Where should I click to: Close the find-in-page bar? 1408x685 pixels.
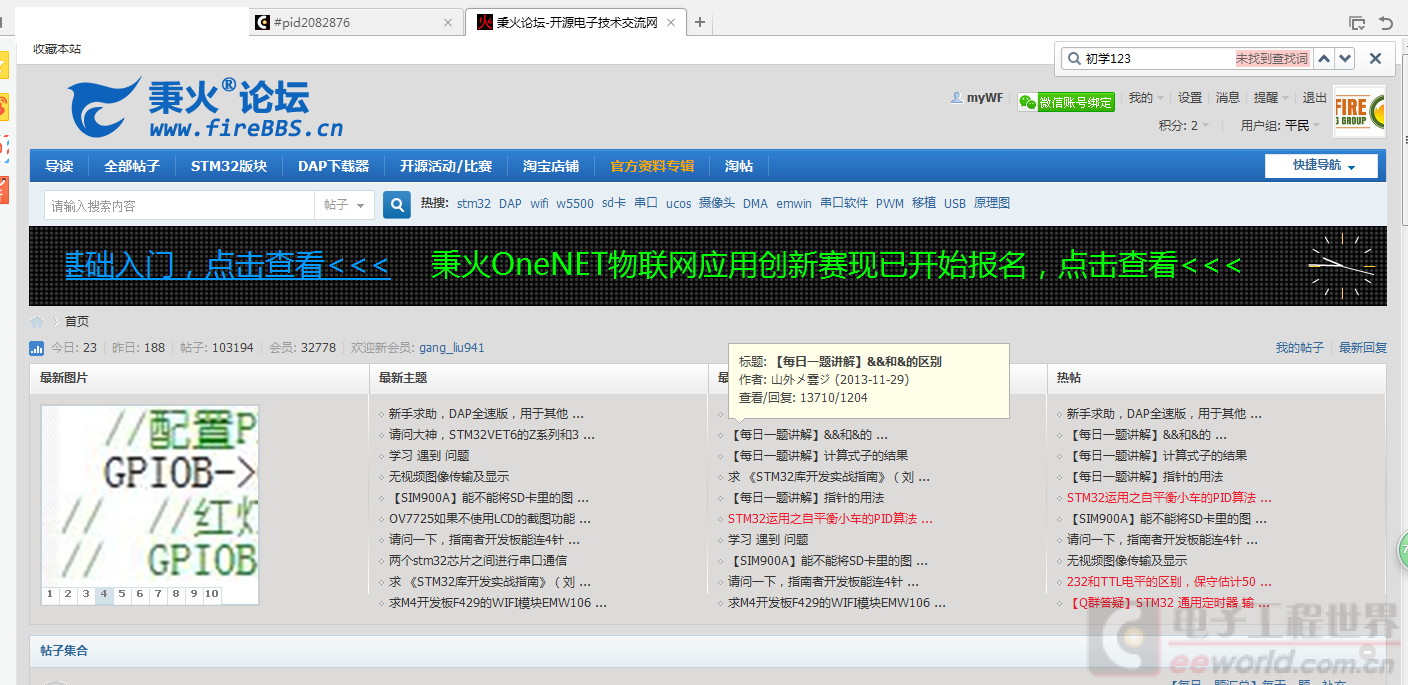pos(1375,59)
